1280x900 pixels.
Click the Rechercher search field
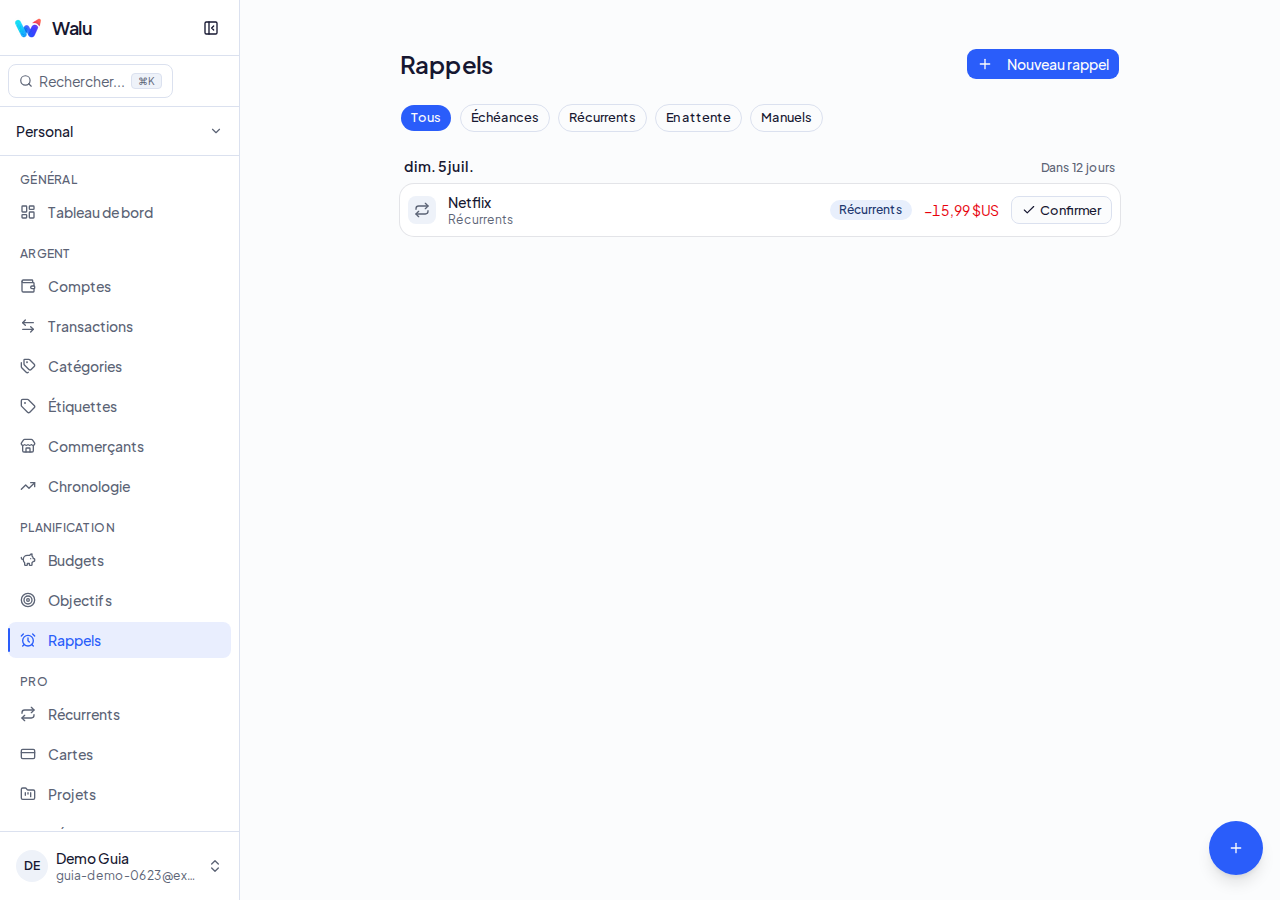click(x=90, y=81)
